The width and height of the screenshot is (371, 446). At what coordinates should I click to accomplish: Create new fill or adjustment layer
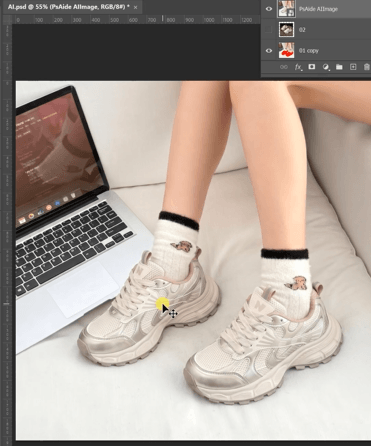pos(326,67)
